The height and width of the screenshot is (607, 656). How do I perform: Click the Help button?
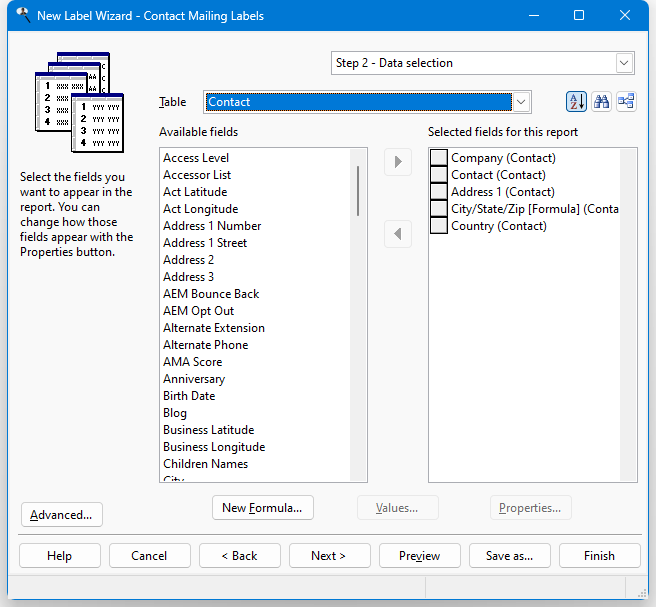click(60, 556)
